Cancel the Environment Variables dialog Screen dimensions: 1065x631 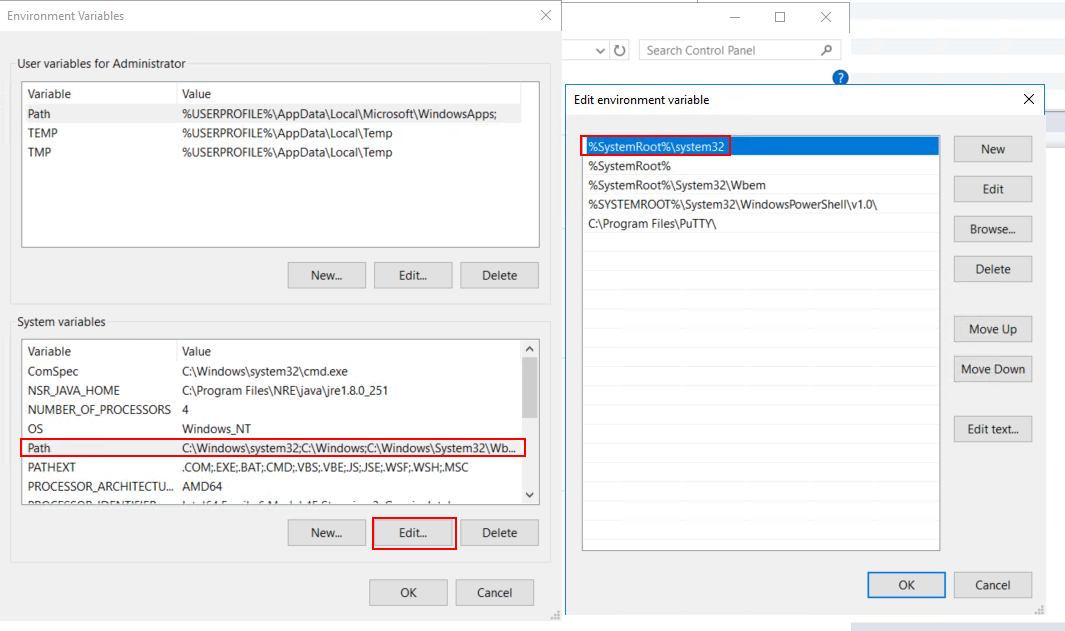click(494, 592)
